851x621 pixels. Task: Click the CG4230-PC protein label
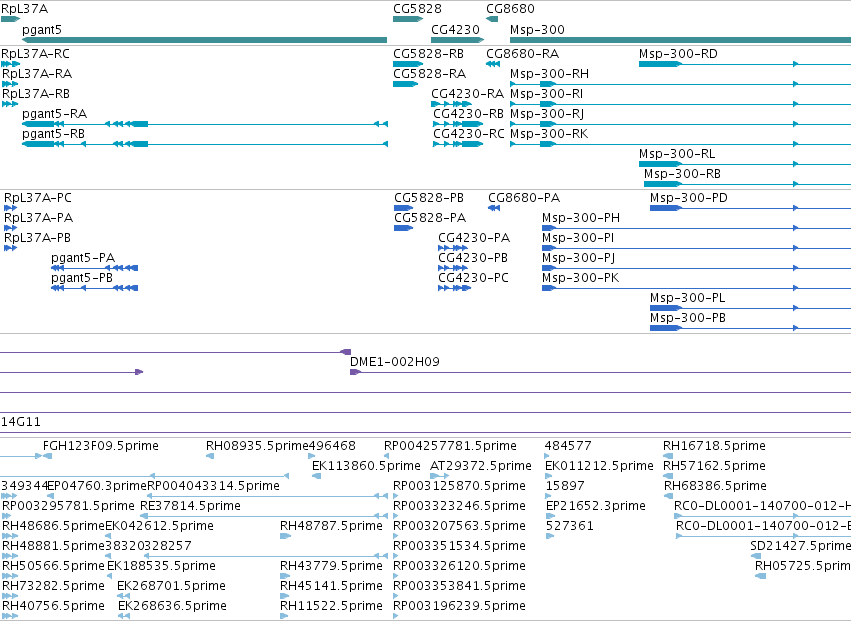[473, 278]
